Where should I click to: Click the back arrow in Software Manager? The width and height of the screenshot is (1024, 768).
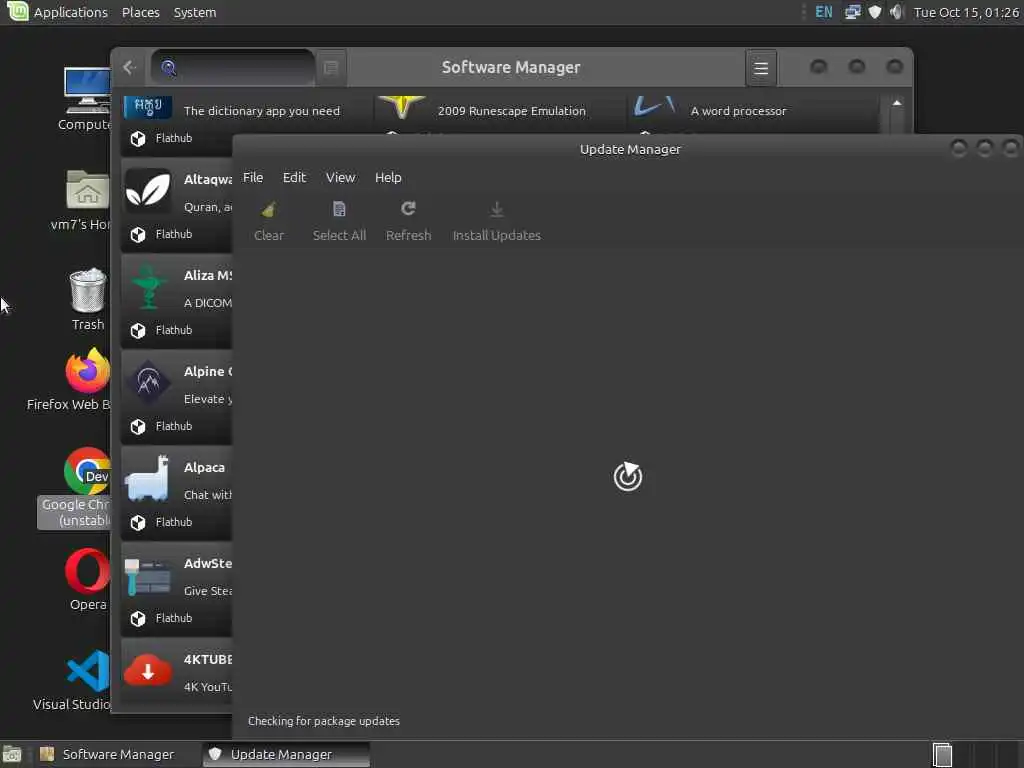click(129, 67)
